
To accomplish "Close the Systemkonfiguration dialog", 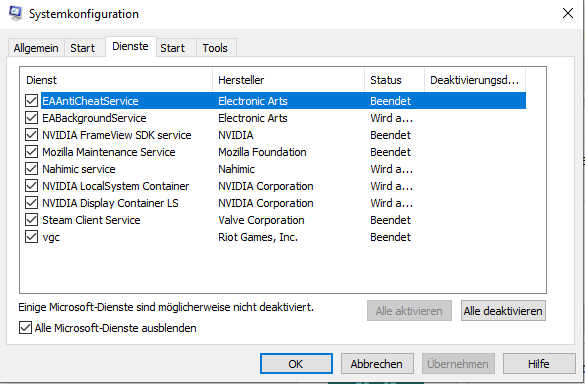I will pos(567,13).
